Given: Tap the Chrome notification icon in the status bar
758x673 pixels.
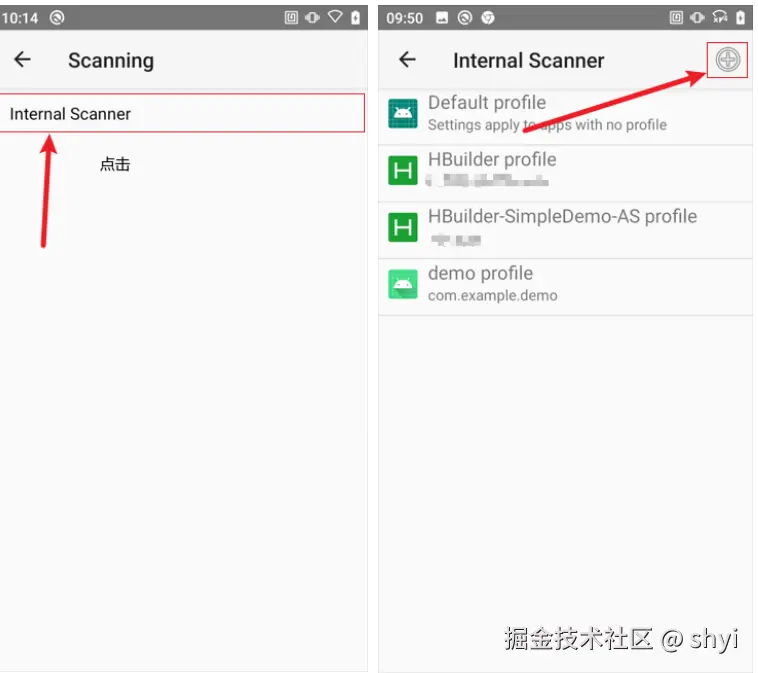Looking at the screenshot, I should 488,18.
